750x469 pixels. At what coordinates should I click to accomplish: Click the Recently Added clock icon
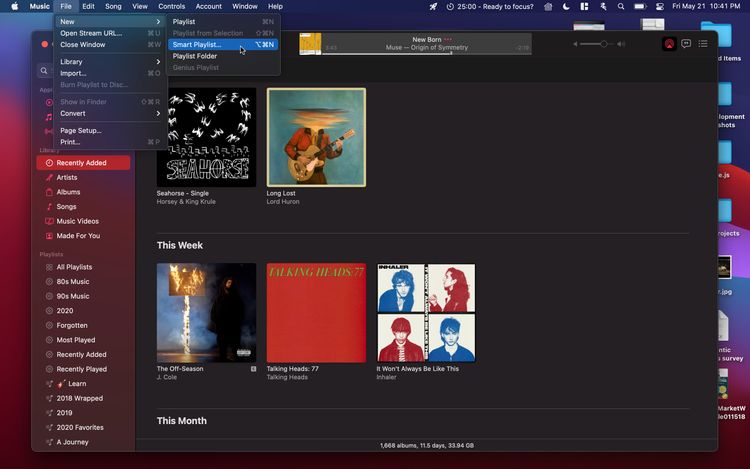click(49, 163)
